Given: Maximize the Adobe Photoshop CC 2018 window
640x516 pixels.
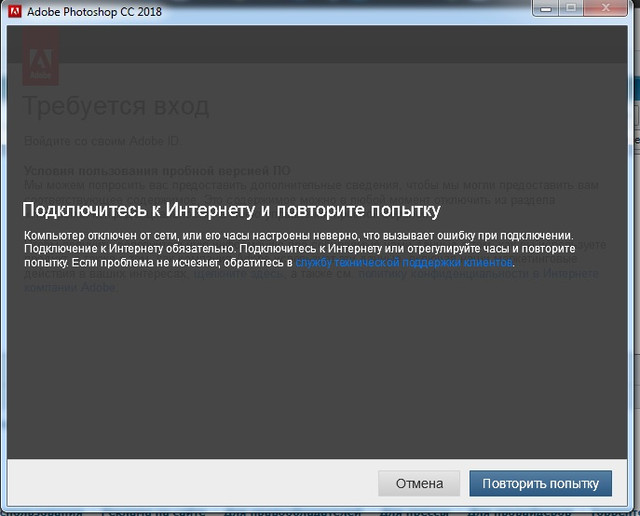Looking at the screenshot, I should pos(571,8).
